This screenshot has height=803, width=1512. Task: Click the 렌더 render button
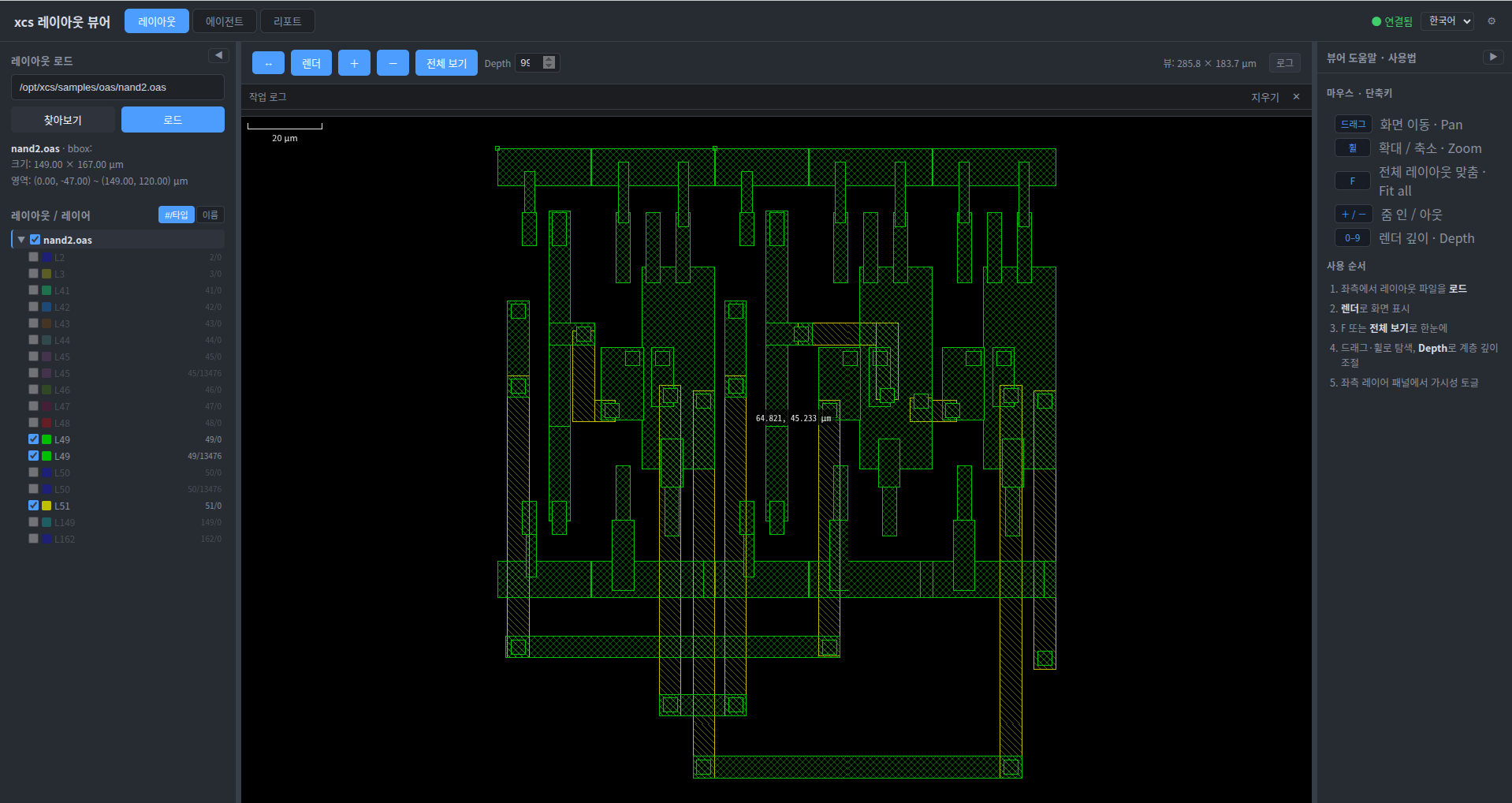coord(311,63)
